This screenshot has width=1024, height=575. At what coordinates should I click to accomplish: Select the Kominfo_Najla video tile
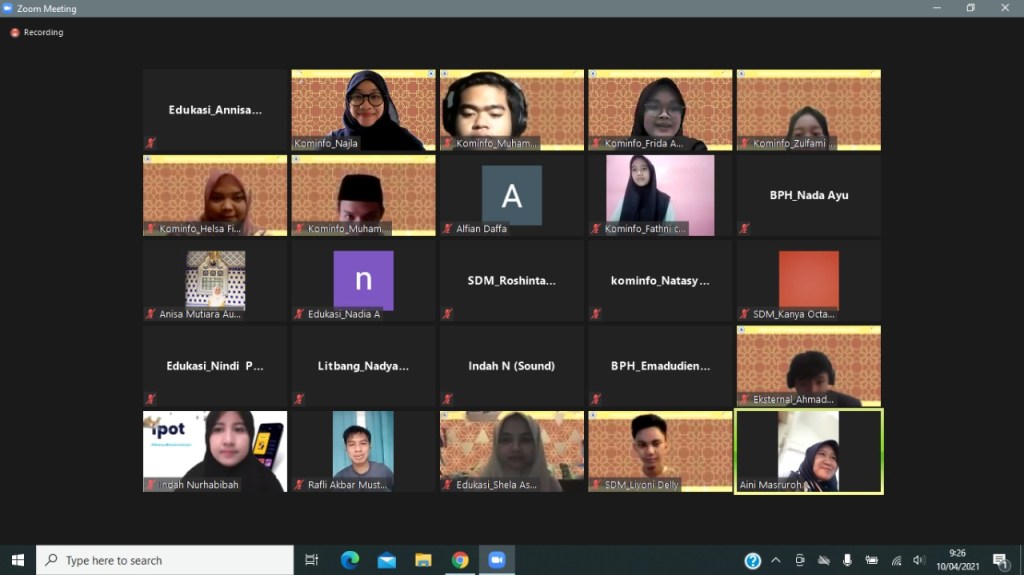pos(363,110)
